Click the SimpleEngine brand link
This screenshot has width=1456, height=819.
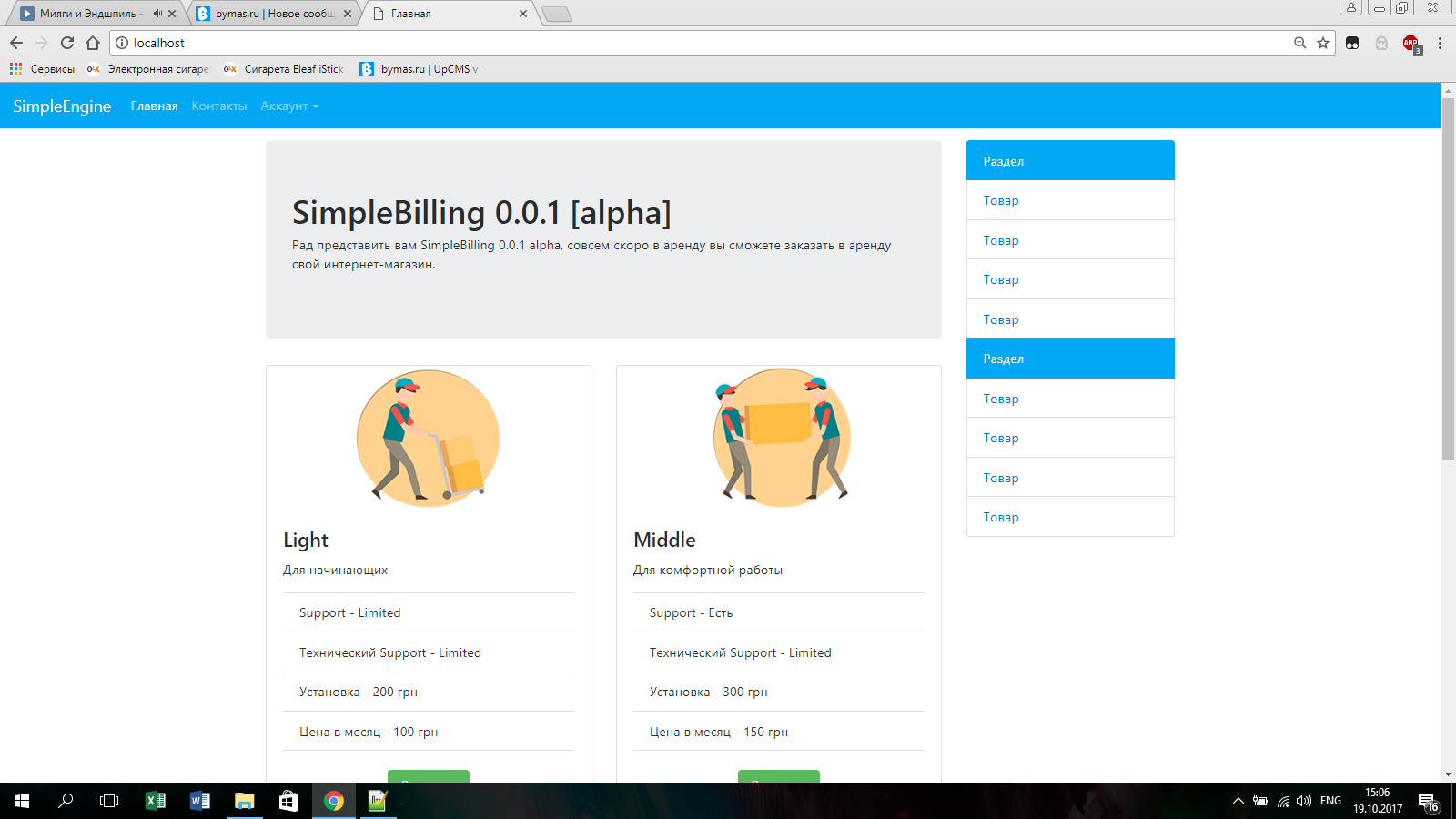coord(62,106)
